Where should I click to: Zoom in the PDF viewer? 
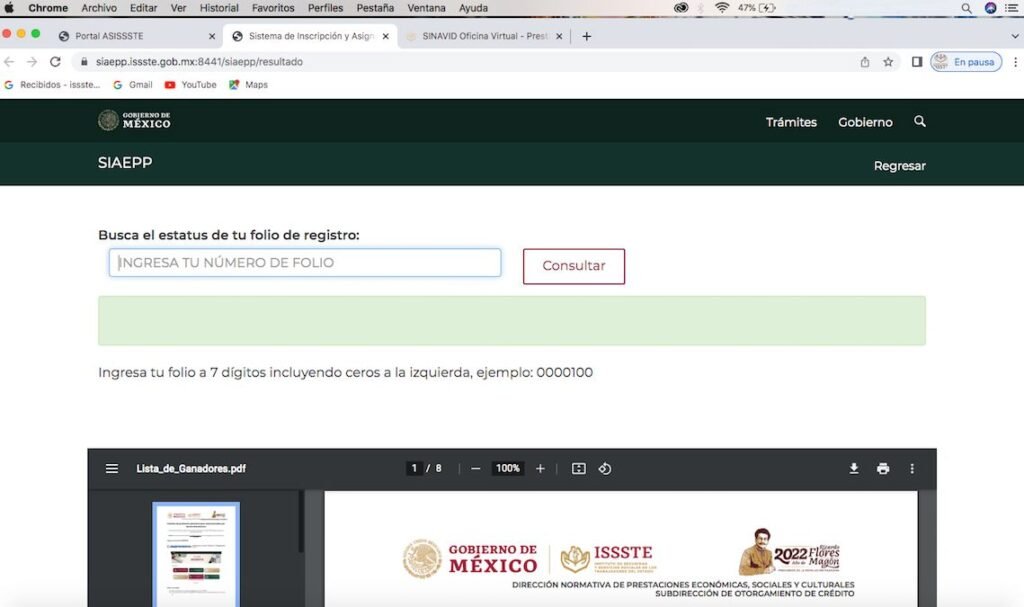tap(540, 468)
